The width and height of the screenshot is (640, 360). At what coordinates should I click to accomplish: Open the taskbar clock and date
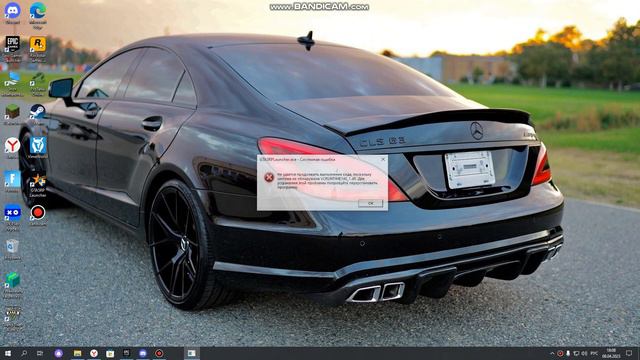(611, 353)
